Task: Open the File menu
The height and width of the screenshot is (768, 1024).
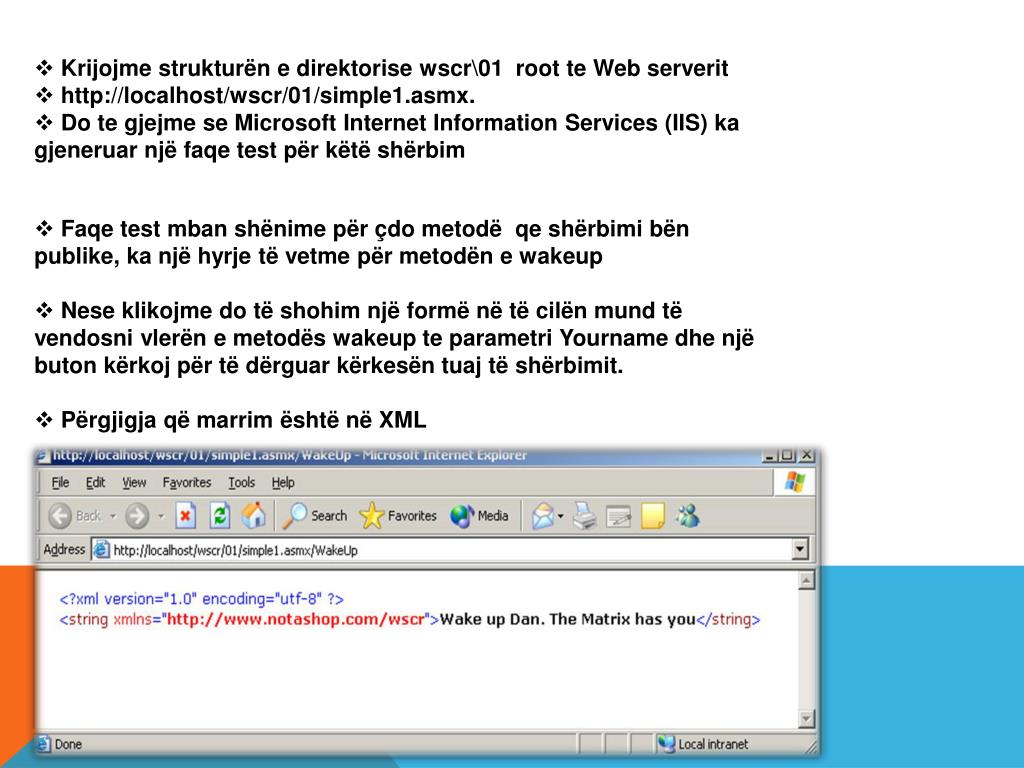Action: (60, 483)
